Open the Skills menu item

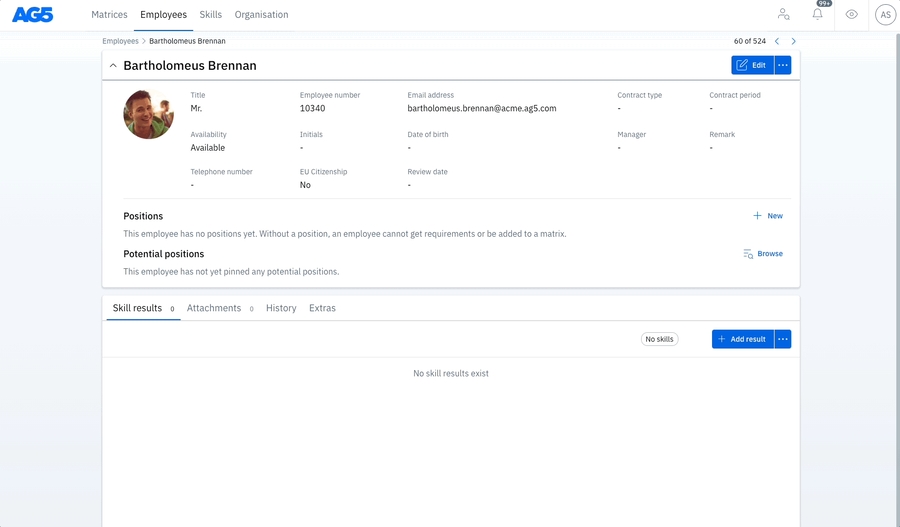point(211,15)
